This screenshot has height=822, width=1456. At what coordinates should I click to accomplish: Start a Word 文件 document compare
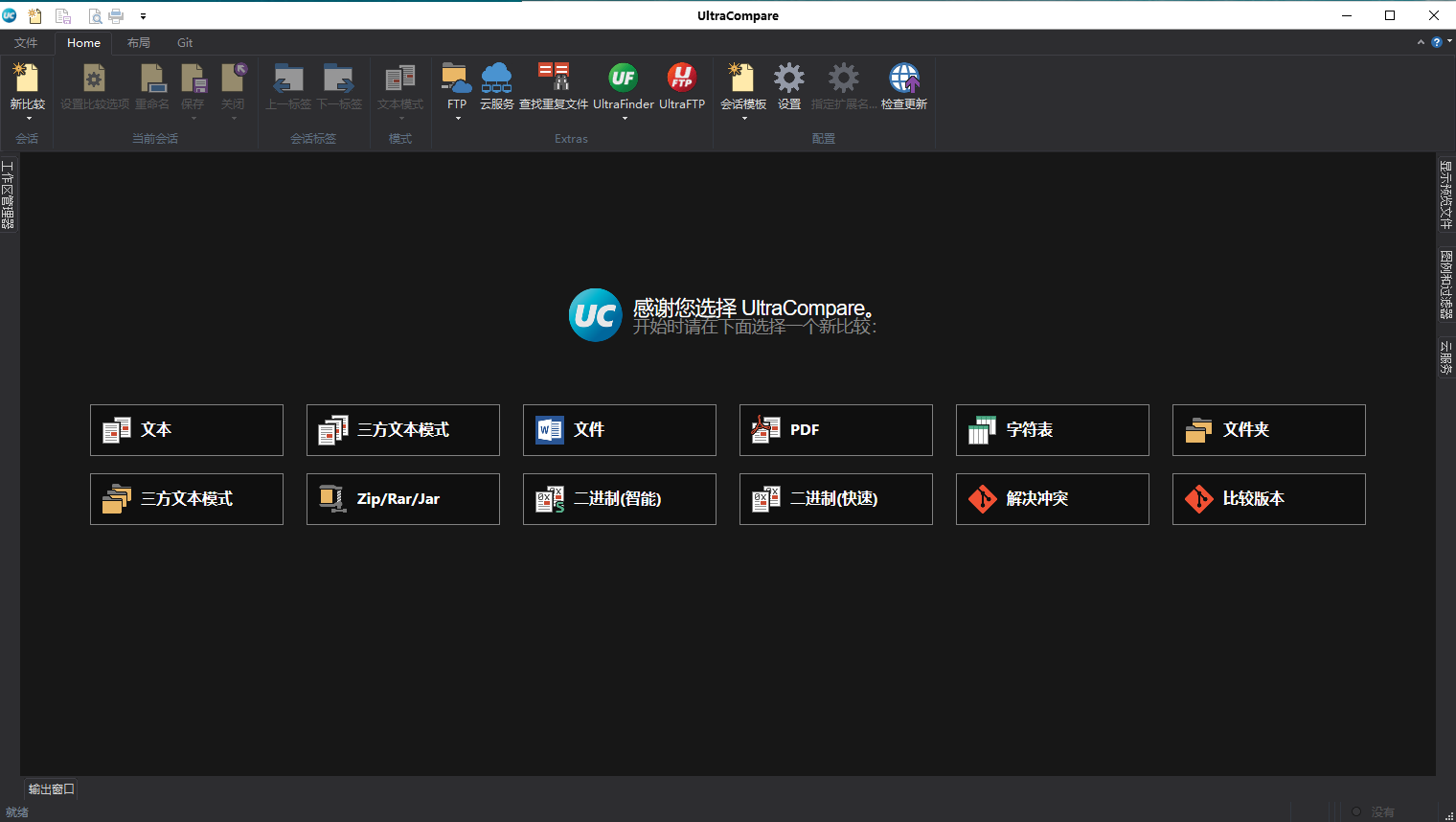620,430
